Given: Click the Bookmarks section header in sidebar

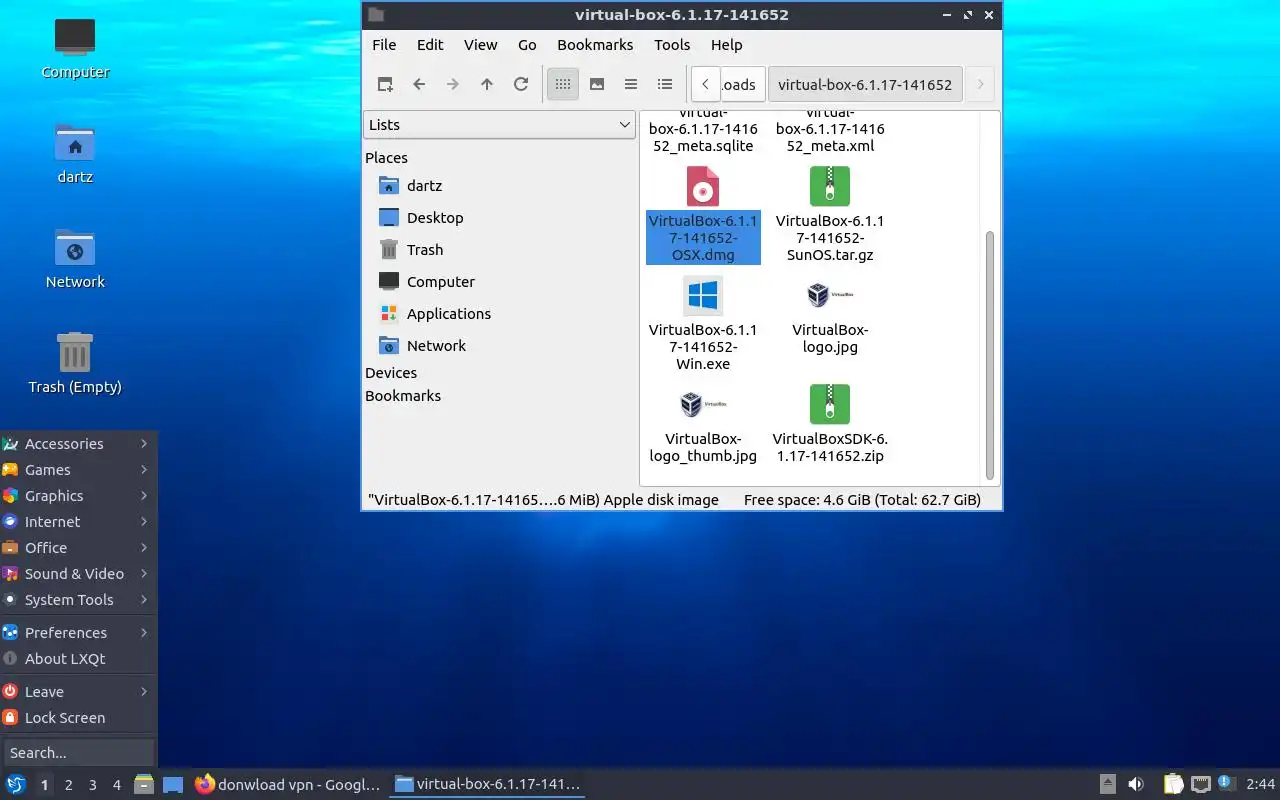Looking at the screenshot, I should pos(403,396).
